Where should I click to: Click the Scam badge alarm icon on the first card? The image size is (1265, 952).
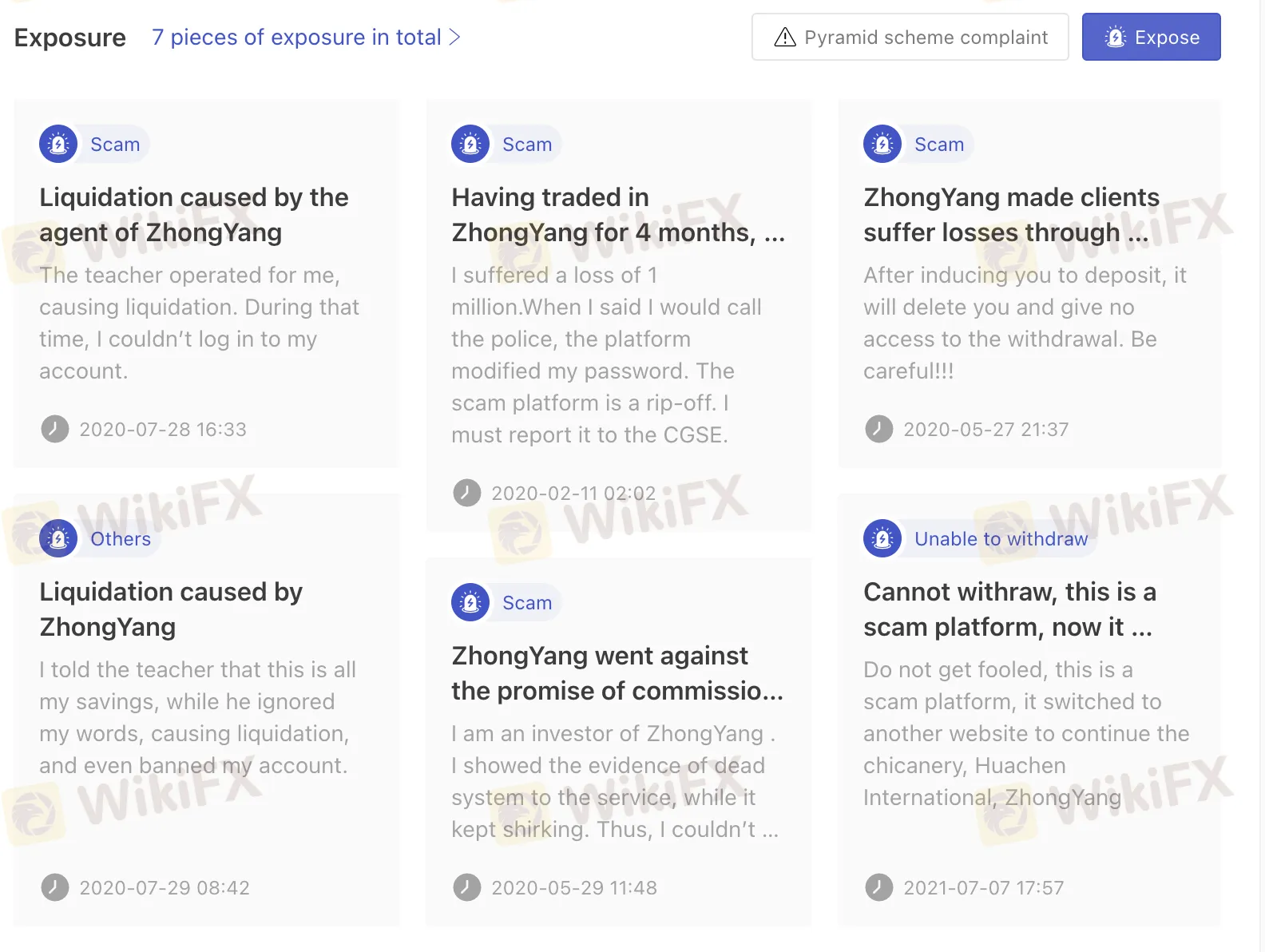pyautogui.click(x=57, y=144)
